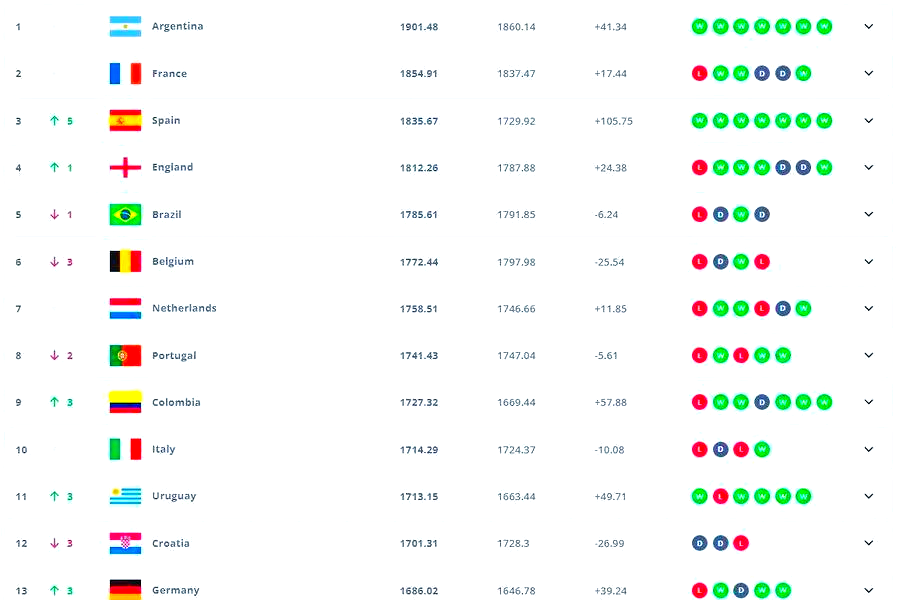
Task: Expand the England row chevron
Action: tap(868, 168)
